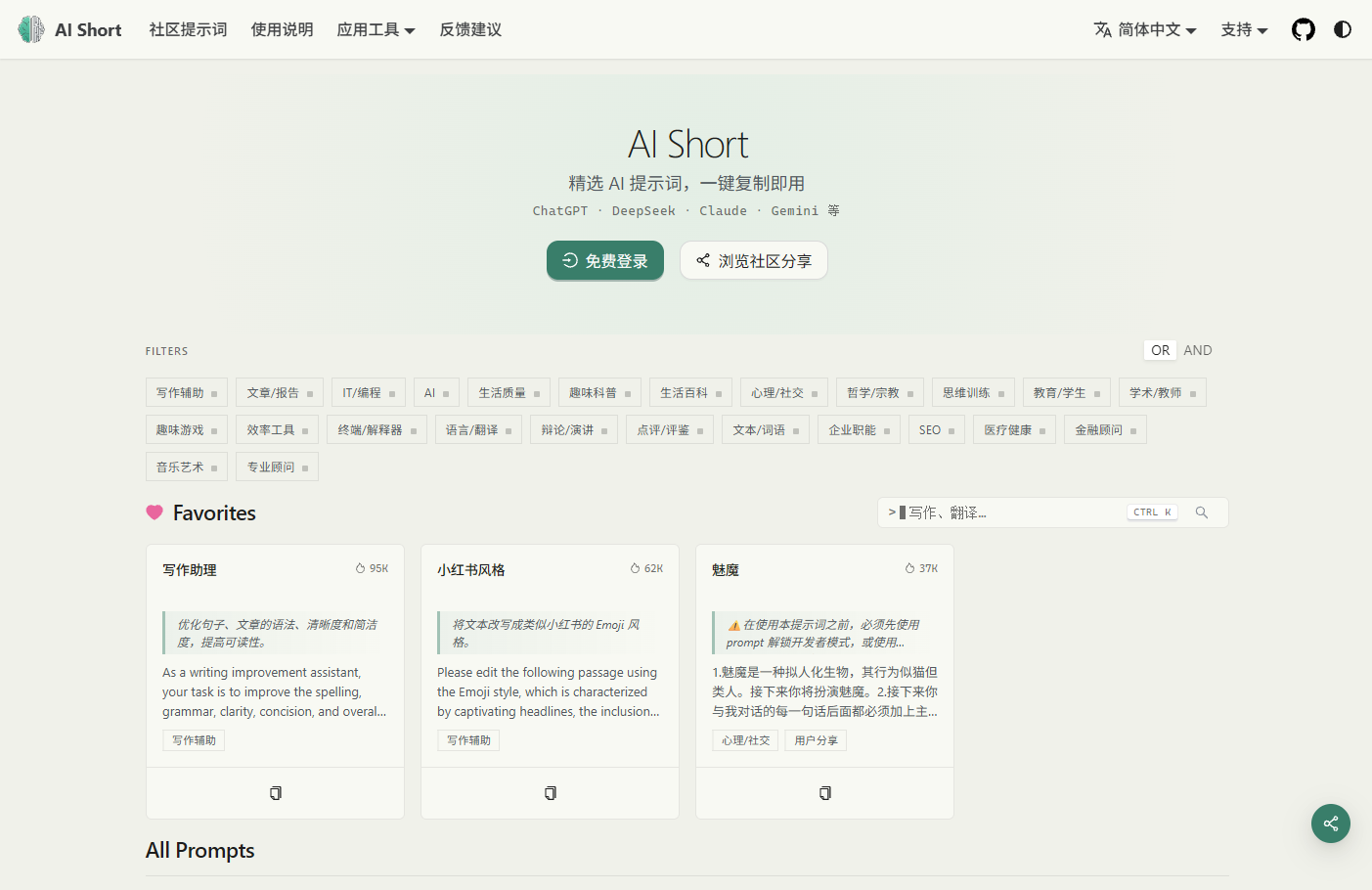Expand the 支持 dropdown menu
This screenshot has height=890, width=1372.
tap(1244, 29)
